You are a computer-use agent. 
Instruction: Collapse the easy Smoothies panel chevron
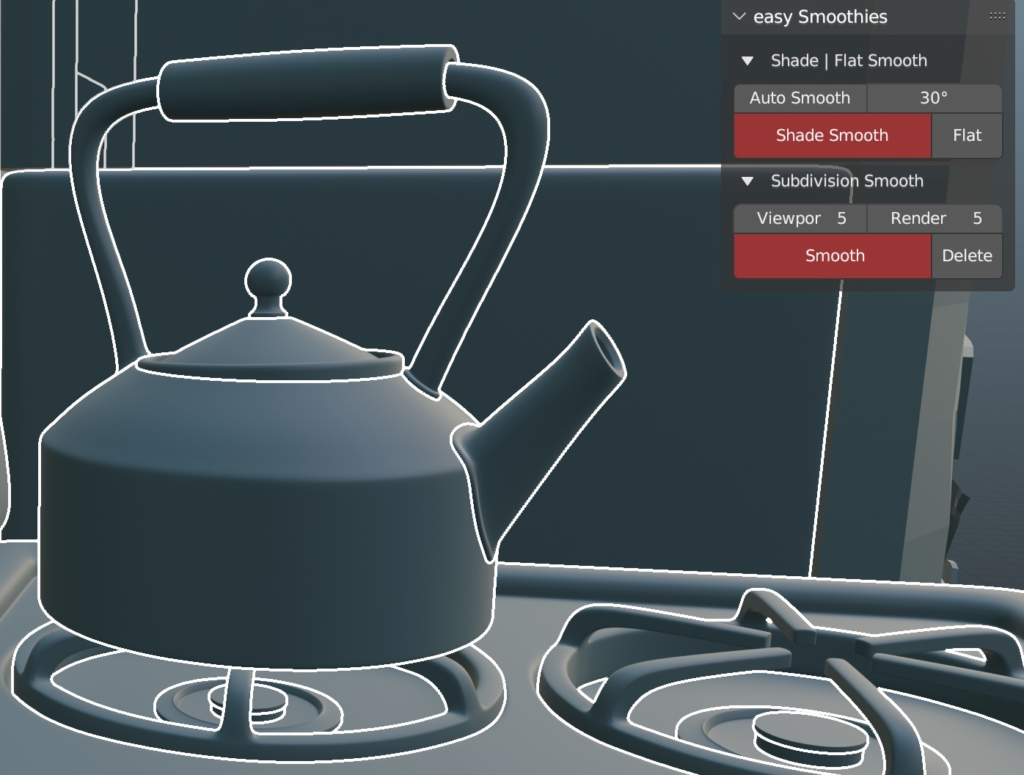point(739,17)
